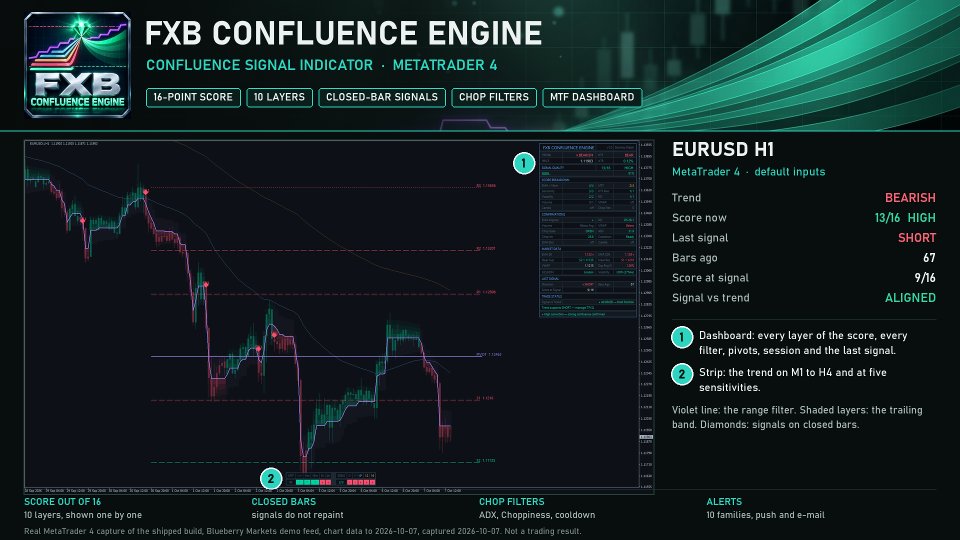Click the EURUSD H1 heading

coord(723,149)
